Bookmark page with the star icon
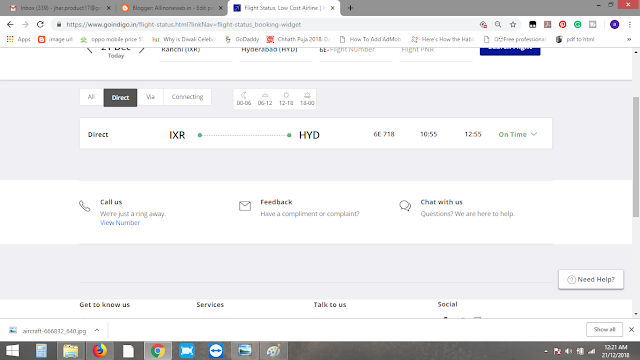The width and height of the screenshot is (640, 360). (x=513, y=24)
